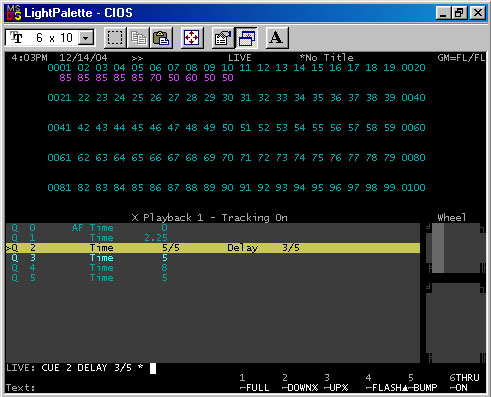Image resolution: width=491 pixels, height=397 pixels.
Task: Click the DOWN% softkey label
Action: click(x=300, y=388)
